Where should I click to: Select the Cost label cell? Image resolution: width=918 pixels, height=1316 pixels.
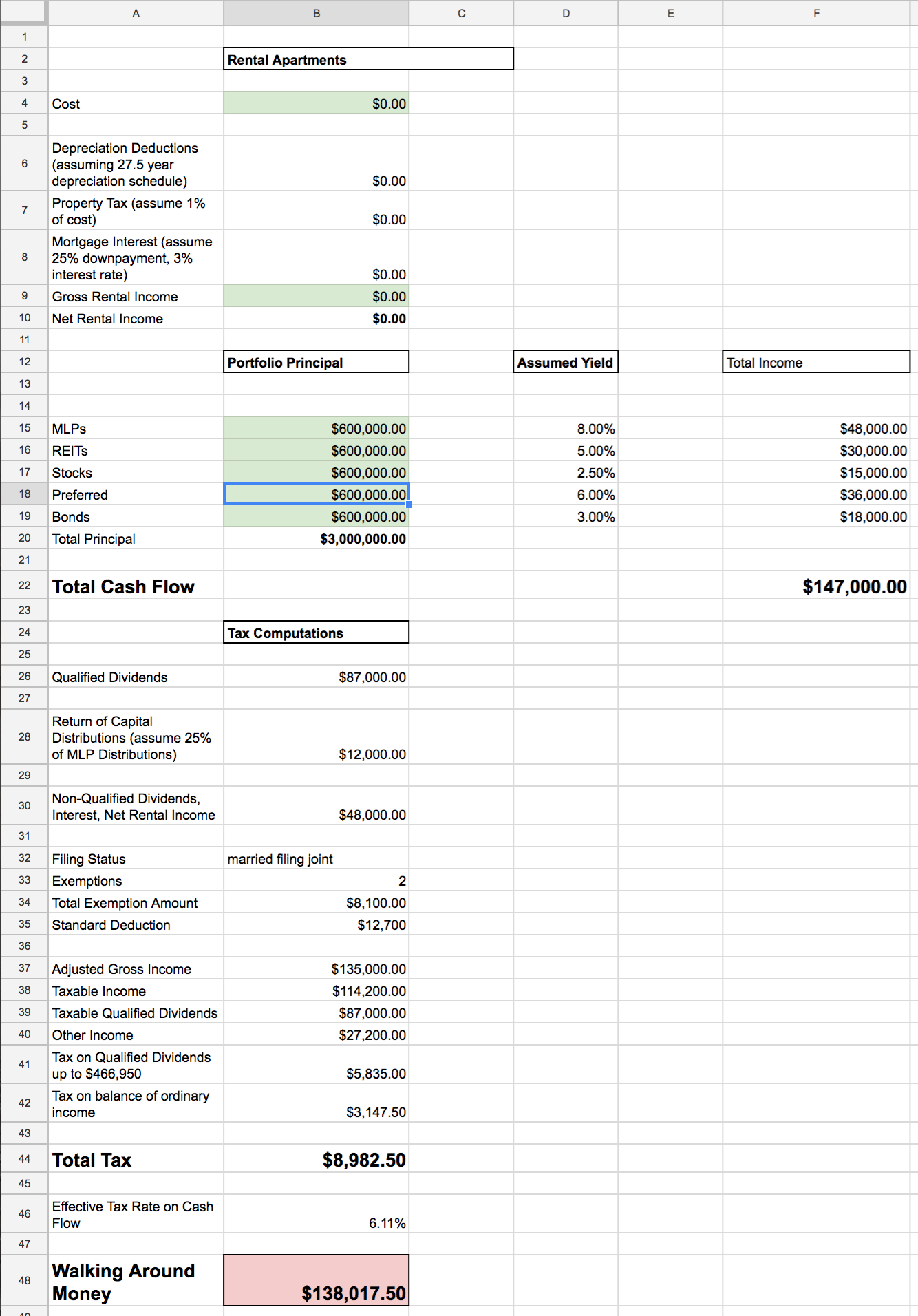click(x=136, y=103)
